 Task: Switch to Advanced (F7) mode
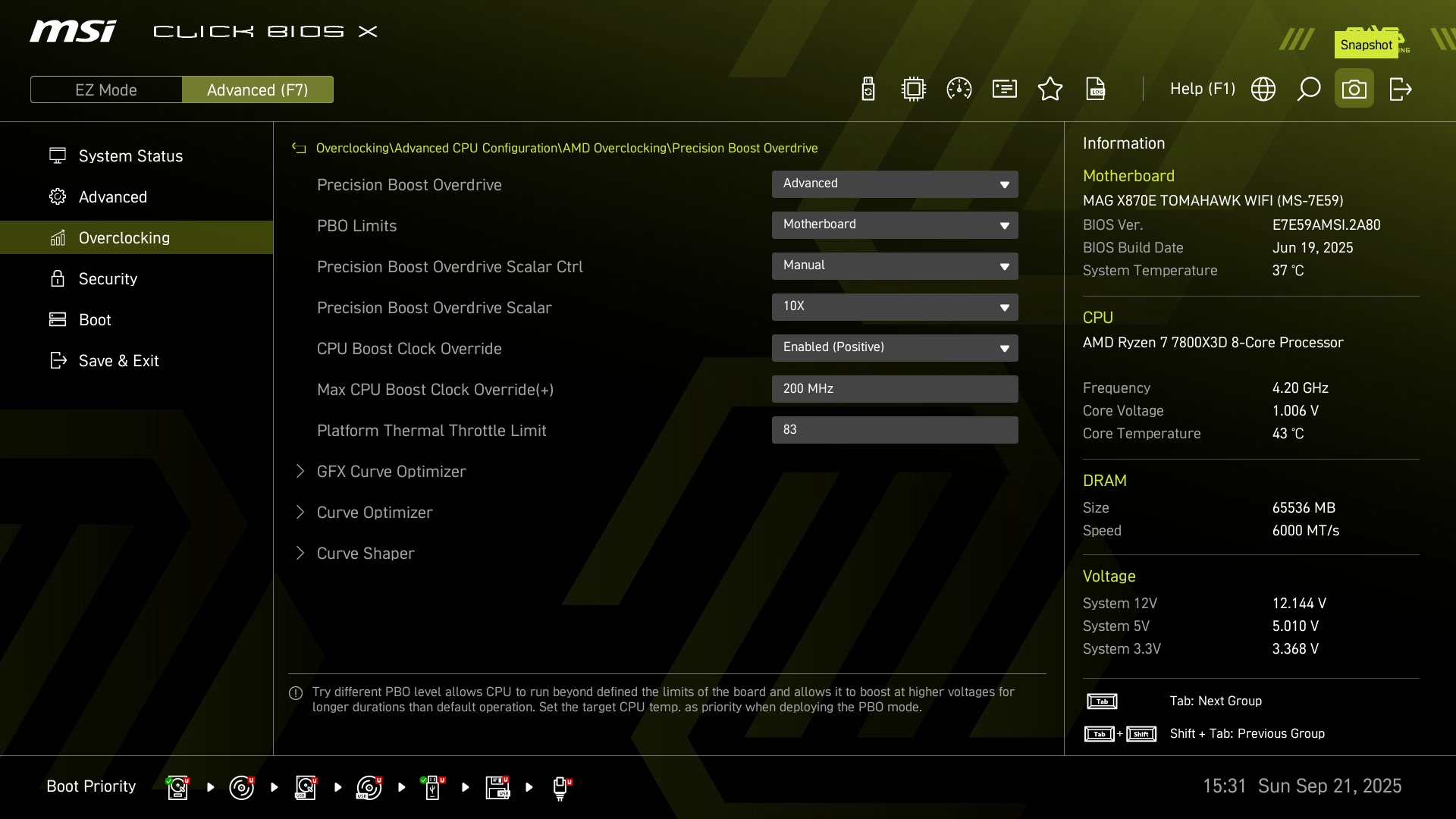coord(257,89)
